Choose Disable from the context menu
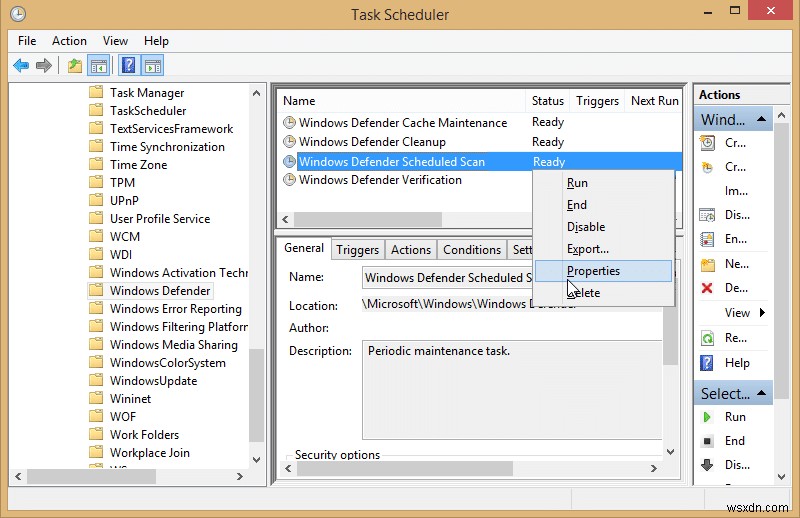 click(x=603, y=227)
